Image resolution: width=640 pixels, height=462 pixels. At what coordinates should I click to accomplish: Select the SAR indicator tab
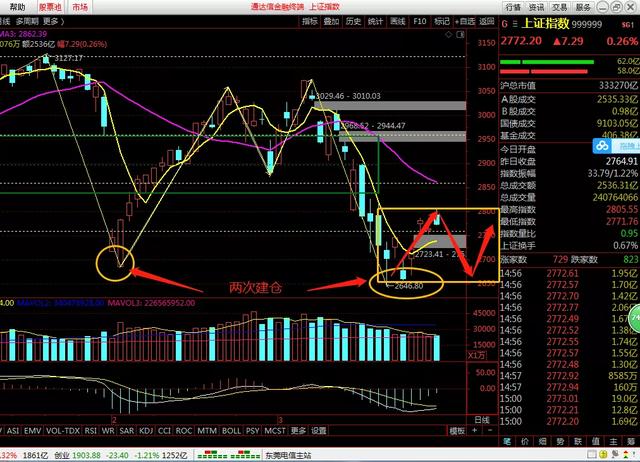(127, 431)
